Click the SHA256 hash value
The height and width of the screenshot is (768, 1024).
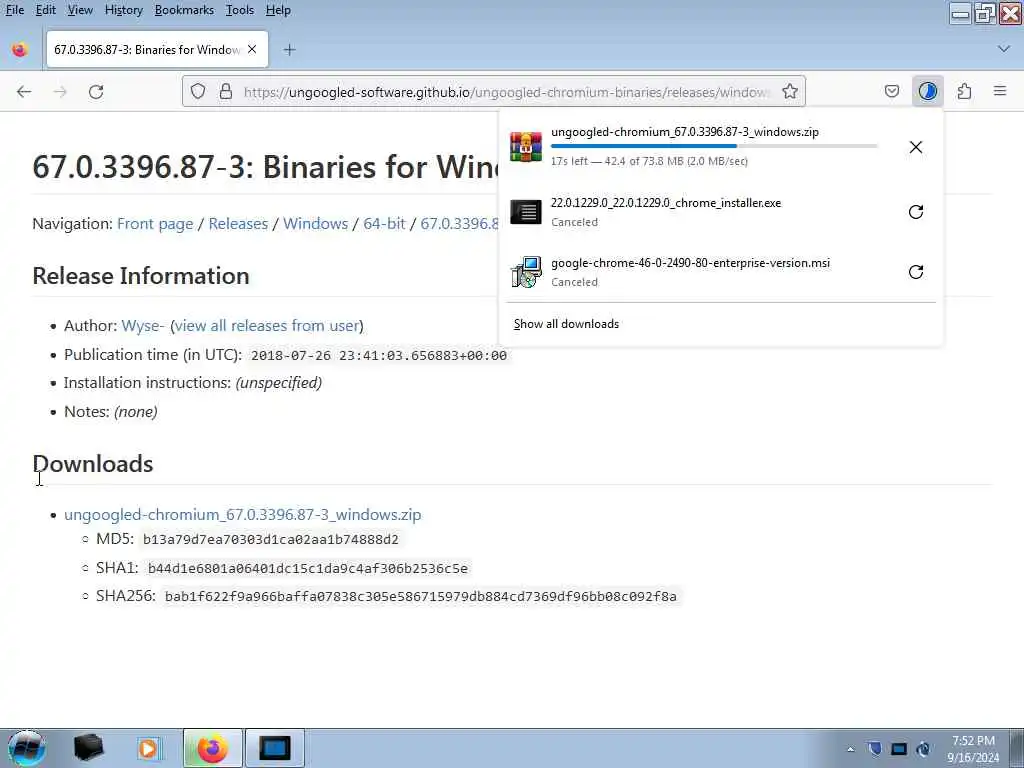coord(421,597)
